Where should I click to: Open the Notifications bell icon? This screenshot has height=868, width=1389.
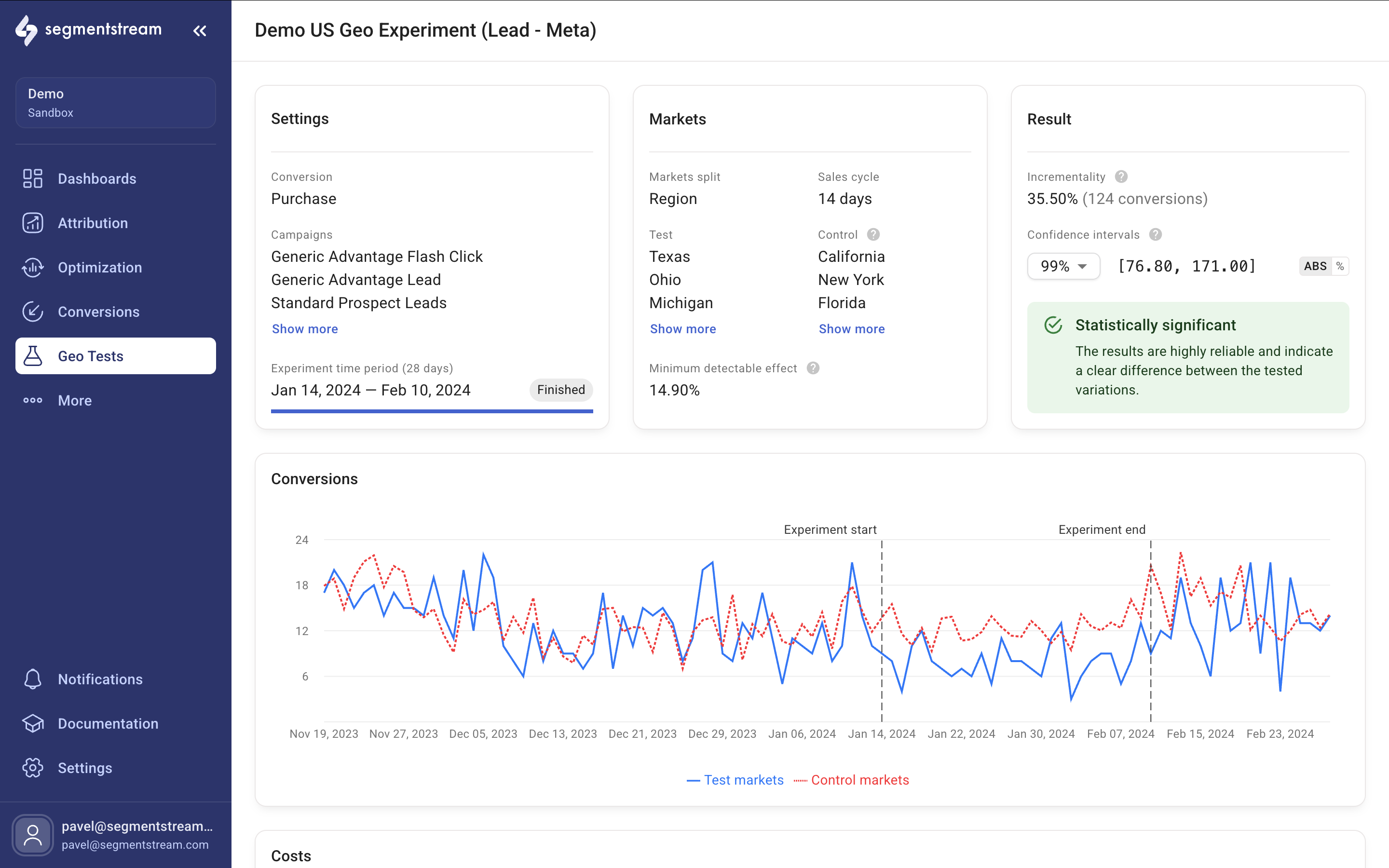click(x=33, y=678)
